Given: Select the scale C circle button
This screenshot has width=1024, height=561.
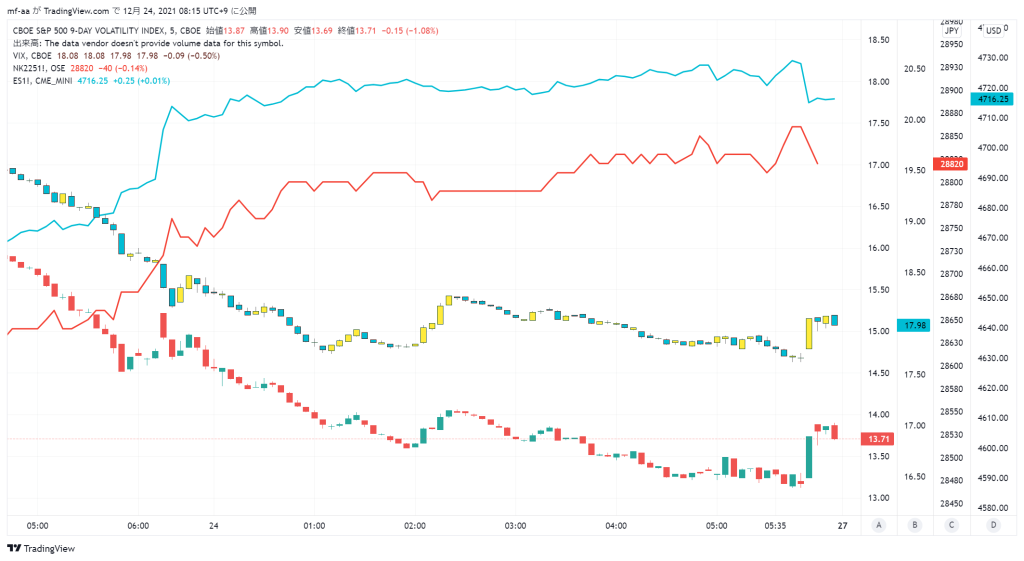Looking at the screenshot, I should pyautogui.click(x=952, y=525).
